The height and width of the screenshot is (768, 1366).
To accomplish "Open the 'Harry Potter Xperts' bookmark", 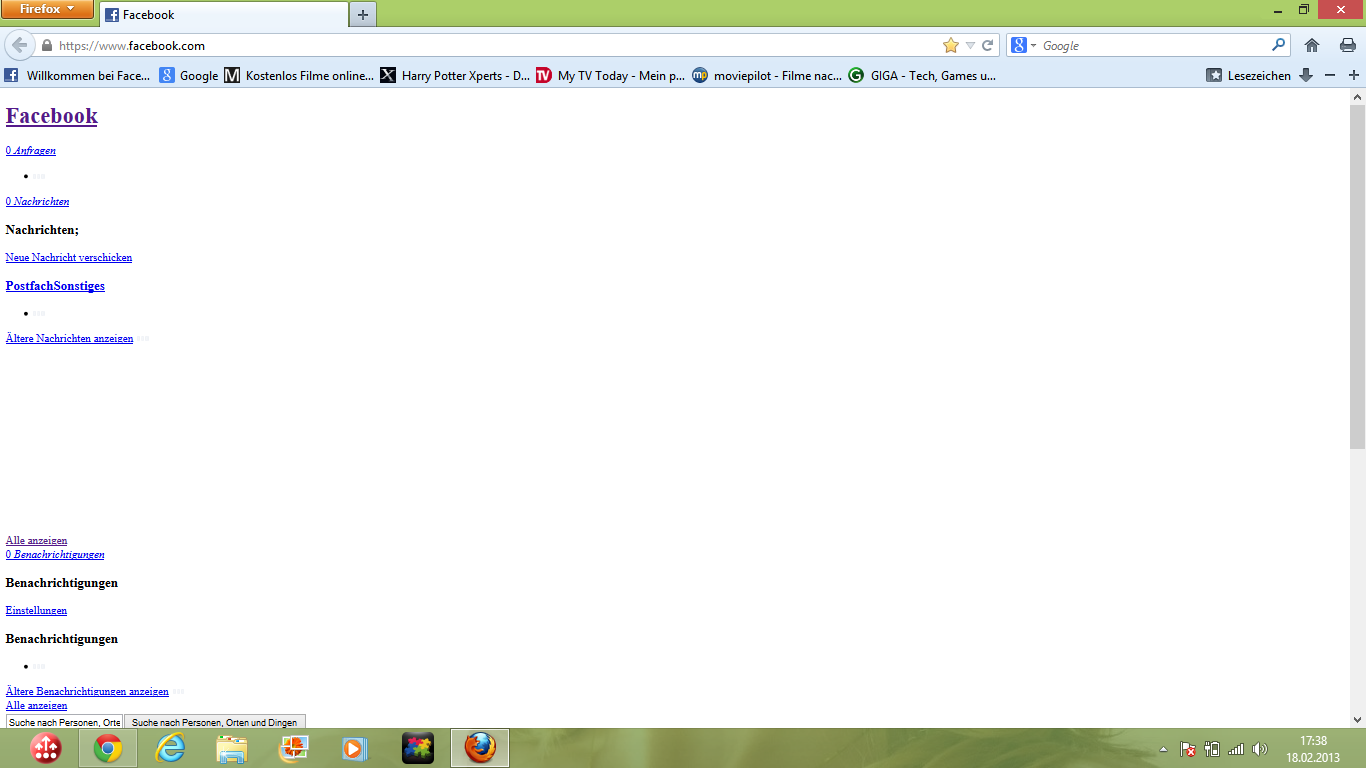I will [x=455, y=75].
